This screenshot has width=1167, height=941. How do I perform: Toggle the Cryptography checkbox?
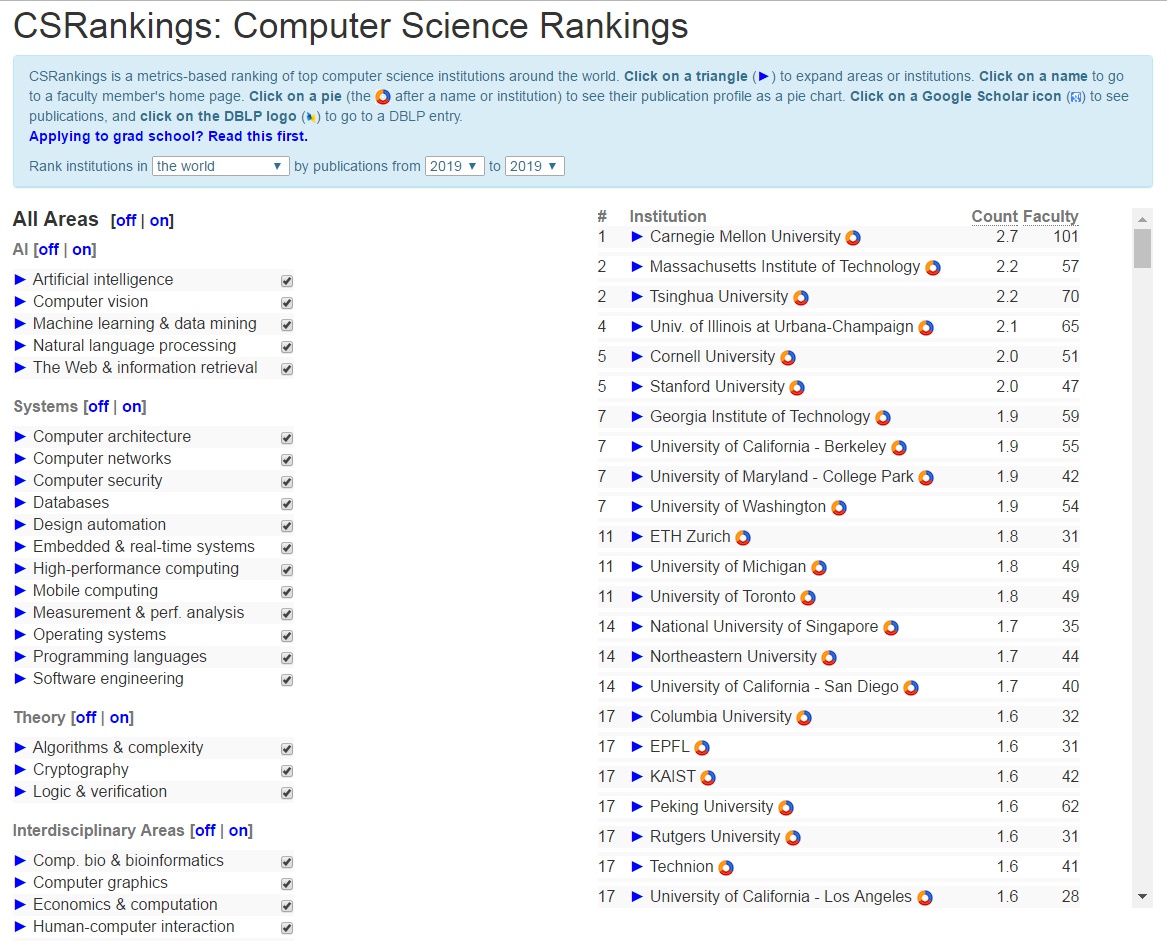[x=287, y=771]
